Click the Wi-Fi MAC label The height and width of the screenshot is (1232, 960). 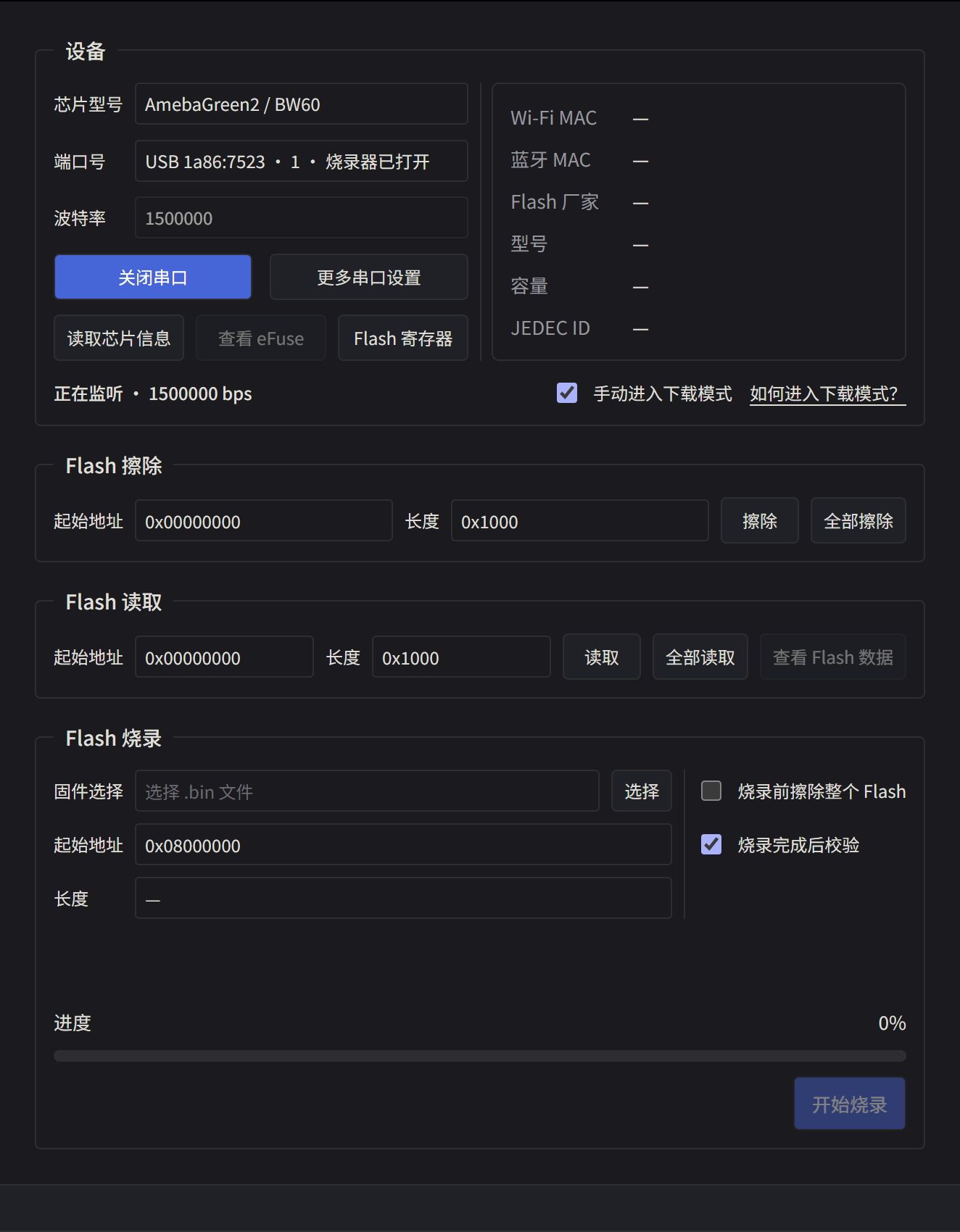click(x=554, y=118)
